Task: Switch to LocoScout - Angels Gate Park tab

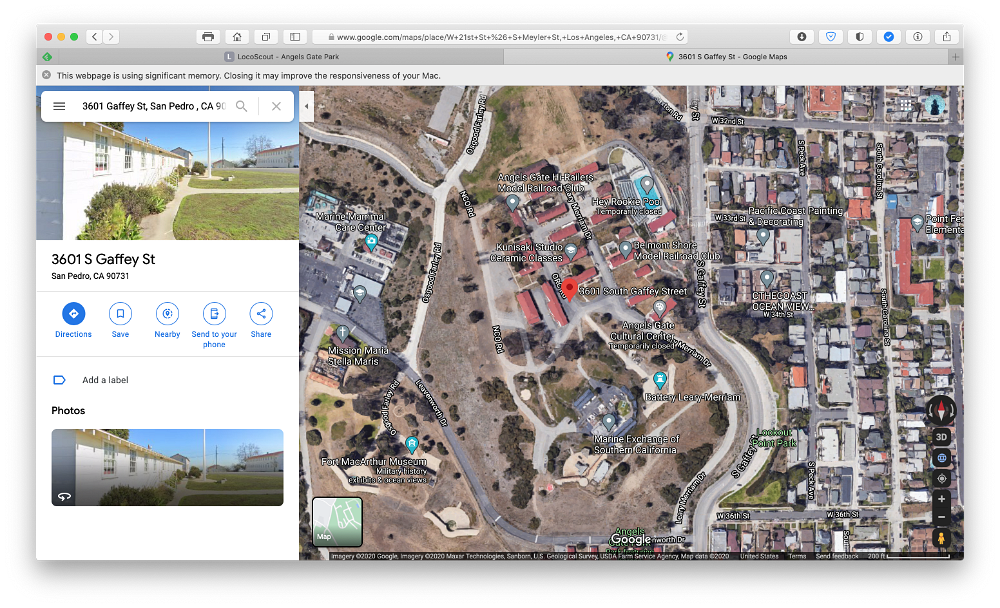Action: (x=281, y=57)
